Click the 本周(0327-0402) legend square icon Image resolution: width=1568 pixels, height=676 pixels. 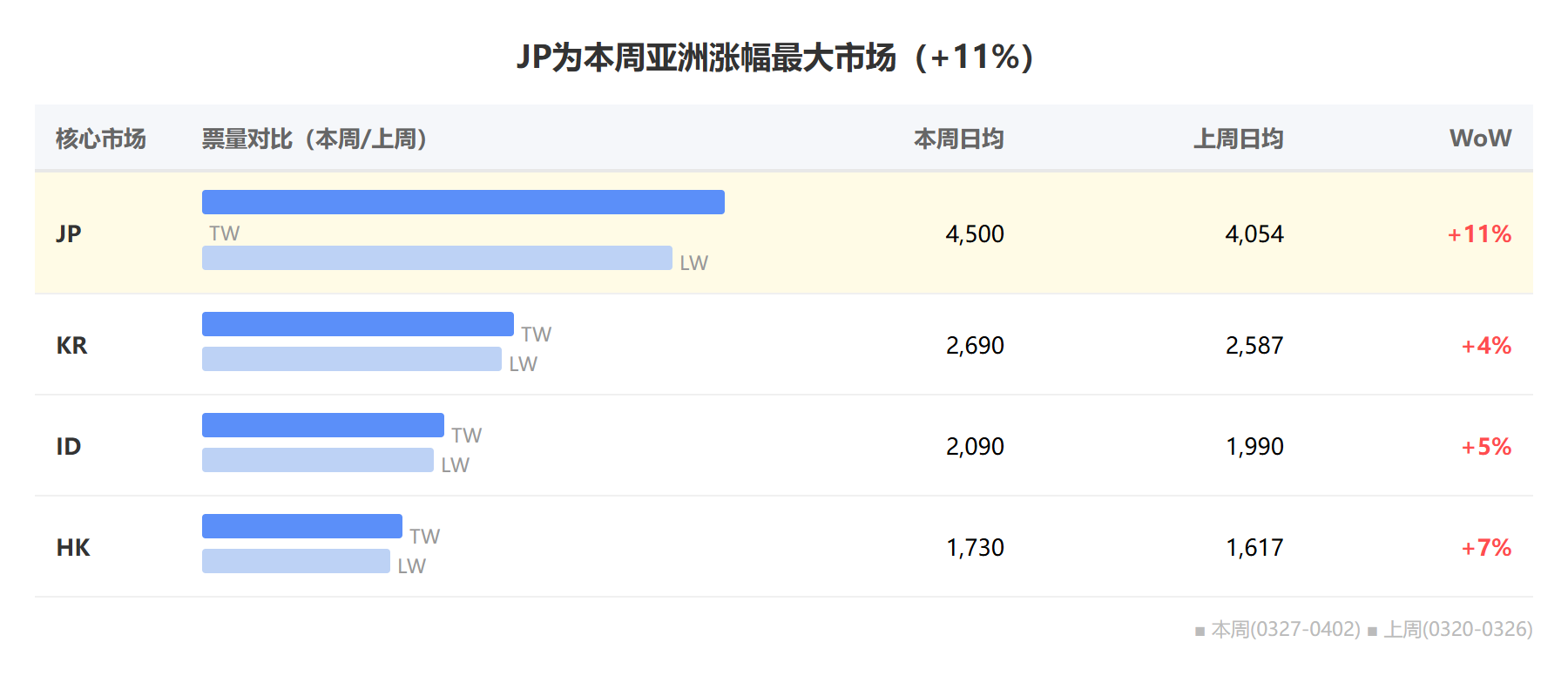tap(1200, 631)
